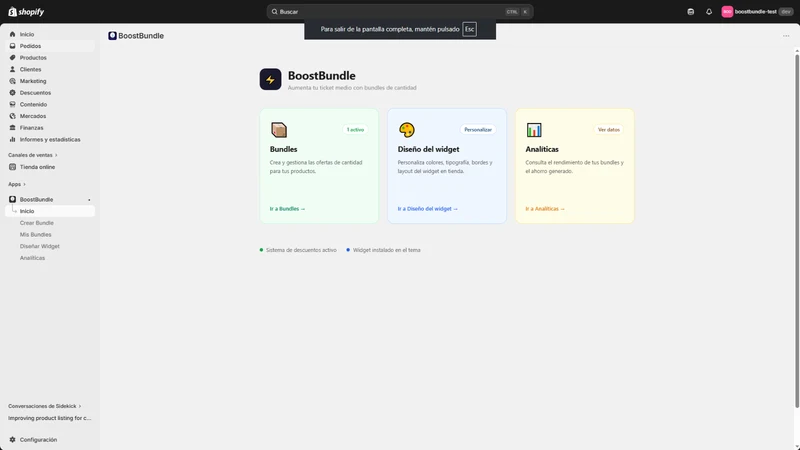This screenshot has width=800, height=450.
Task: Click the dev badge next to account name
Action: (x=786, y=12)
